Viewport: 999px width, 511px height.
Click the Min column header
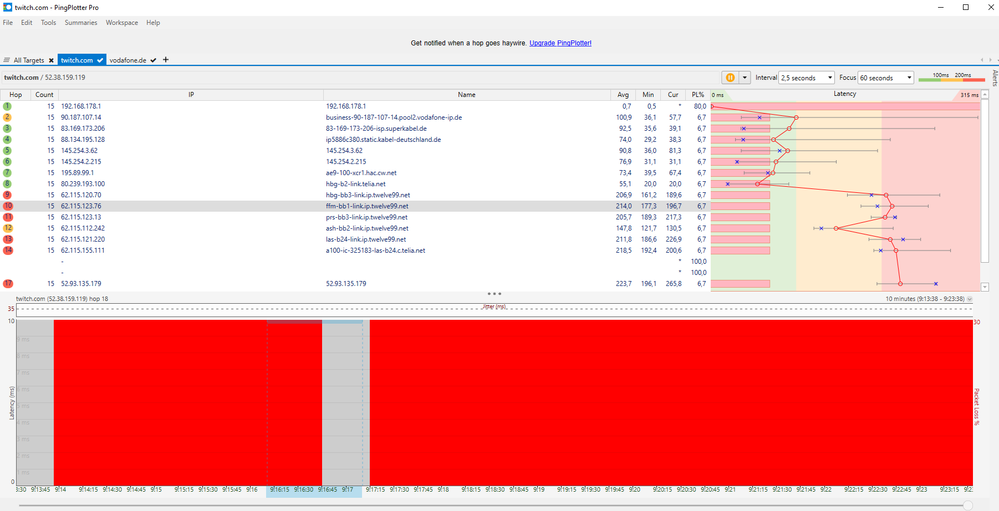point(648,94)
